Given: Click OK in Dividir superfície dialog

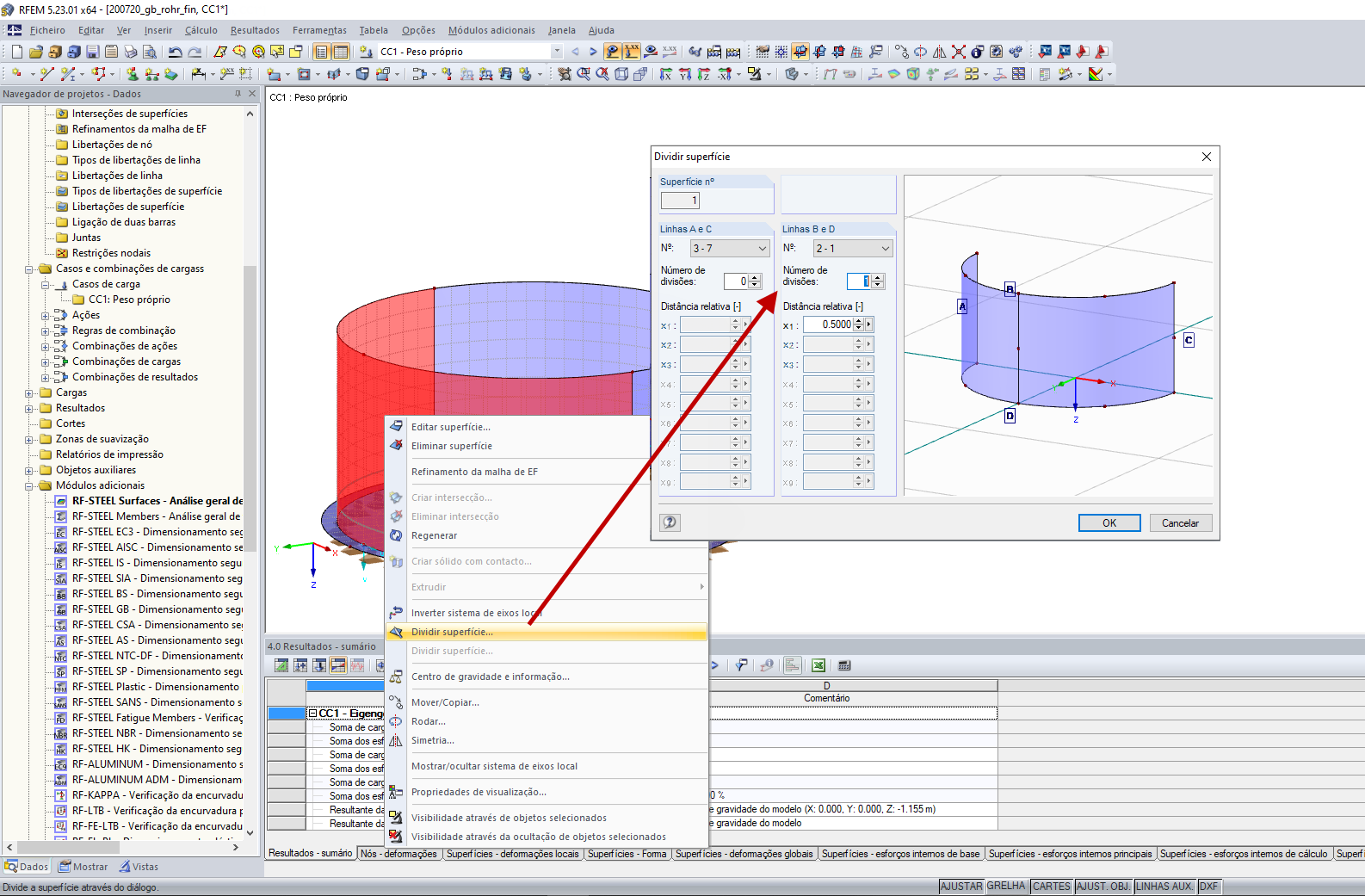Looking at the screenshot, I should pyautogui.click(x=1109, y=522).
